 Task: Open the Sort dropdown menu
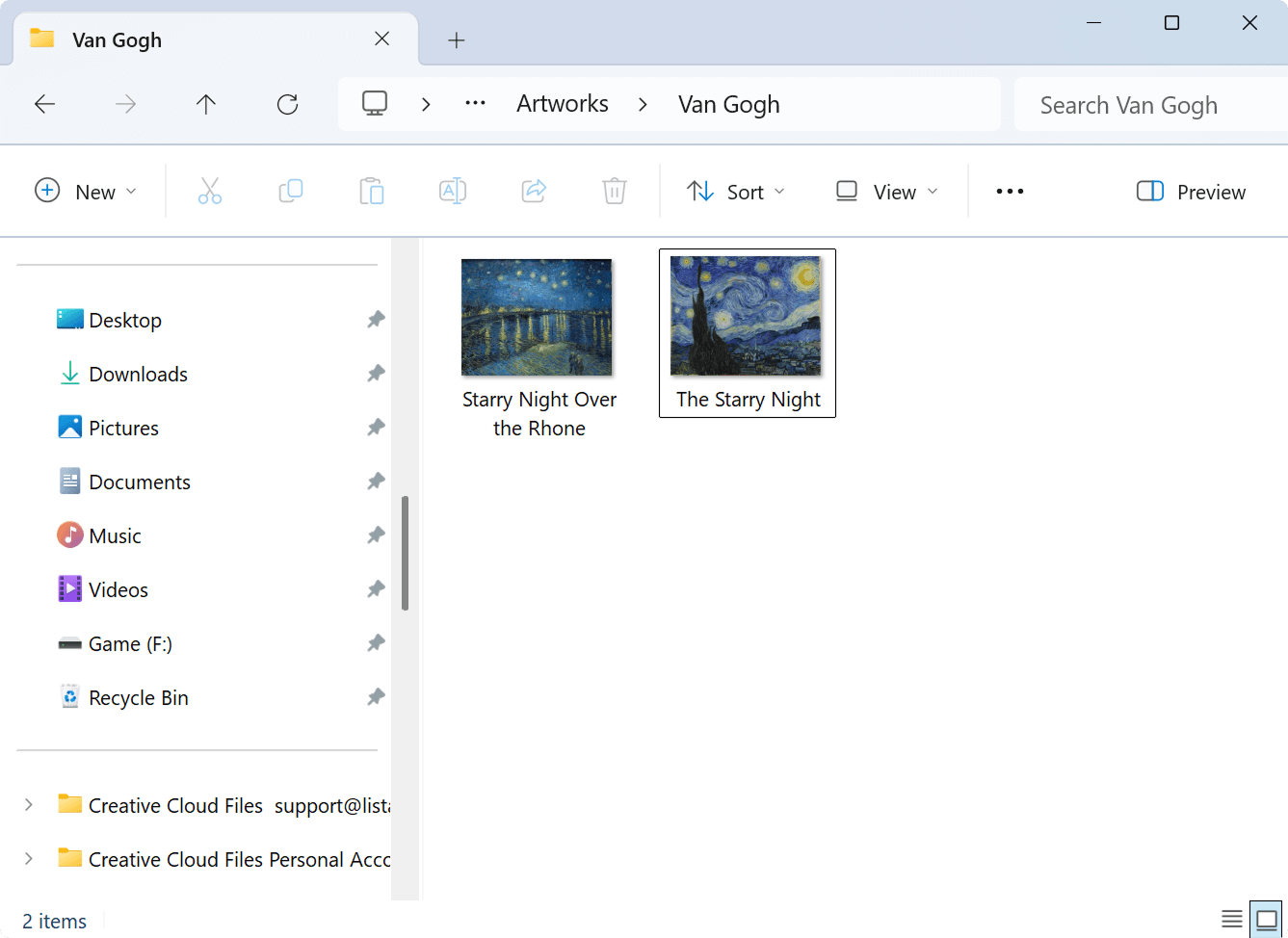[736, 191]
